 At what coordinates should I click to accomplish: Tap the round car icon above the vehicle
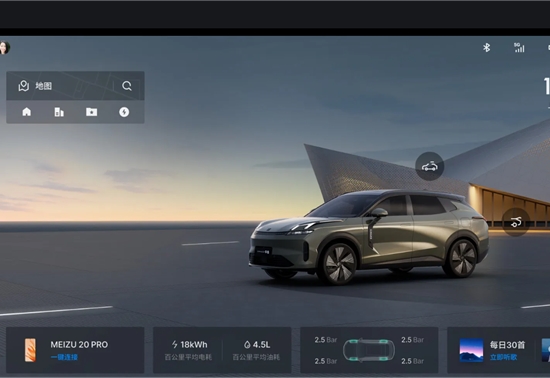430,166
